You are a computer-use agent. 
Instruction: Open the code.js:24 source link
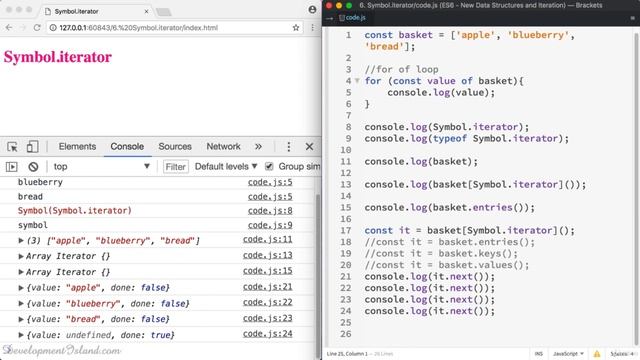267,333
